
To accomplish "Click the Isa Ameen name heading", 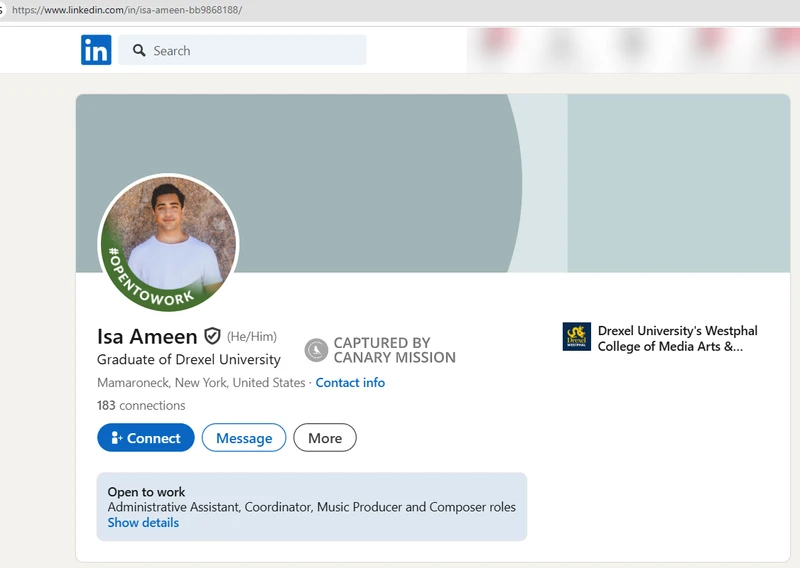I will [147, 337].
